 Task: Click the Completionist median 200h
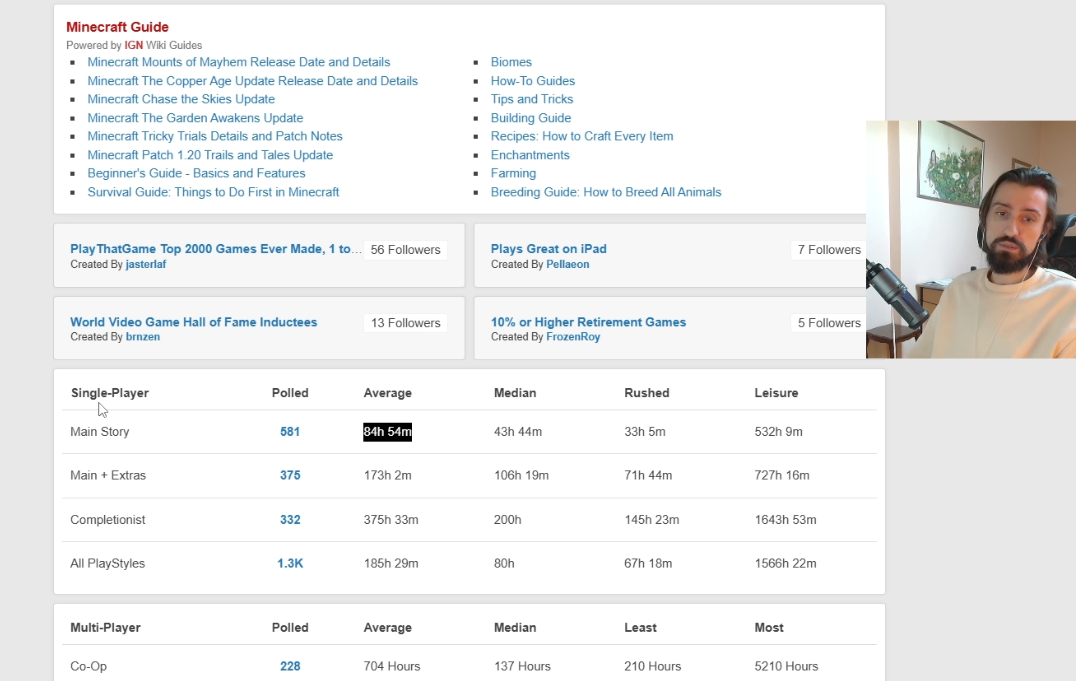pos(507,520)
